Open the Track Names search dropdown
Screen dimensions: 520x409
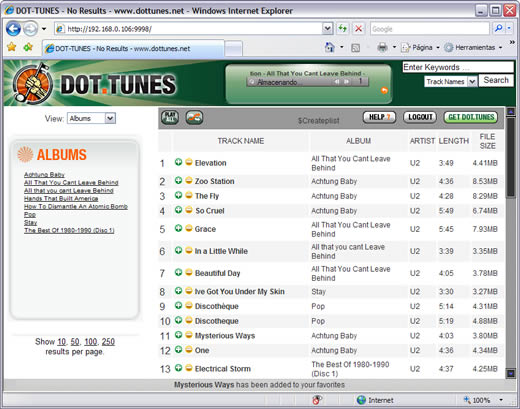450,81
